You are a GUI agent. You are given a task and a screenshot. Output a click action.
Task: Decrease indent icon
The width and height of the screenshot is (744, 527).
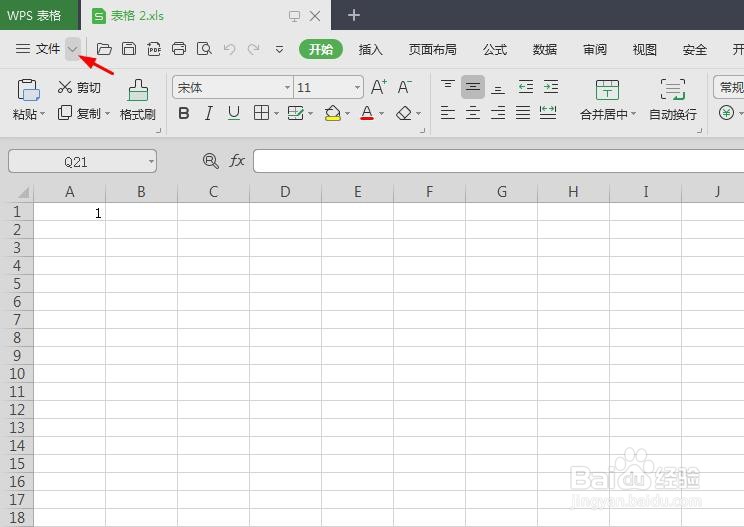pyautogui.click(x=526, y=87)
